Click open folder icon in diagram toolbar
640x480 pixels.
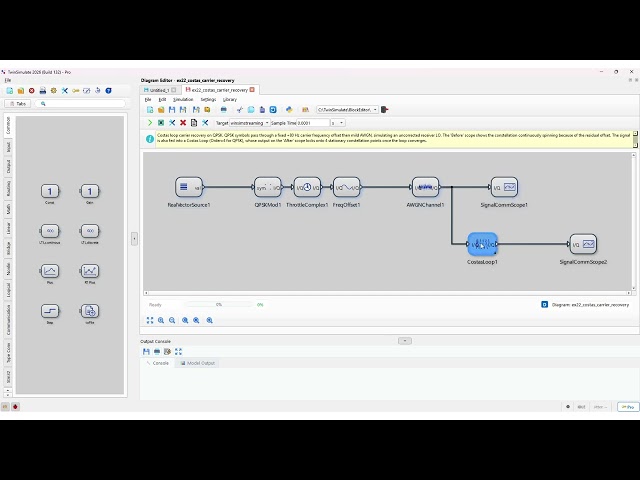pos(161,110)
